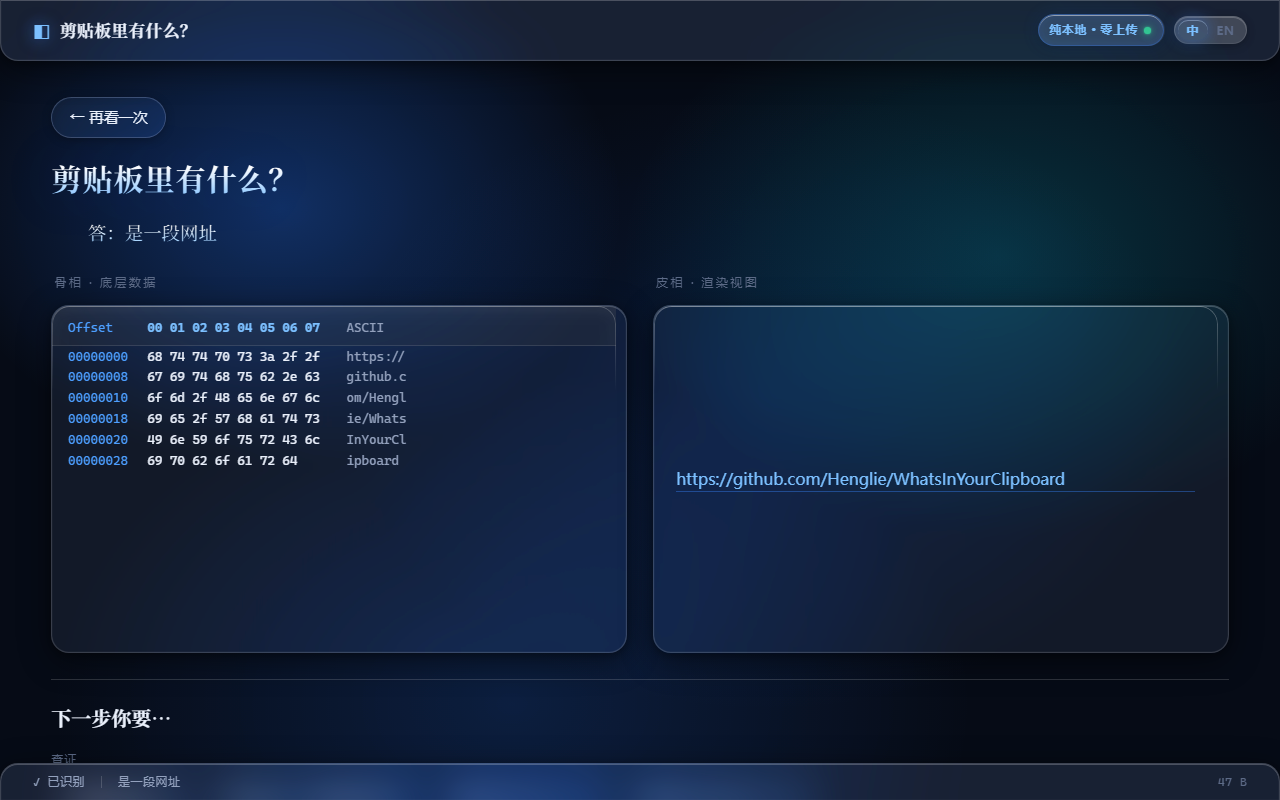Screen dimensions: 1280x800
Task: Click the 皮相 · 渲染视图 panel label
Action: coord(706,283)
